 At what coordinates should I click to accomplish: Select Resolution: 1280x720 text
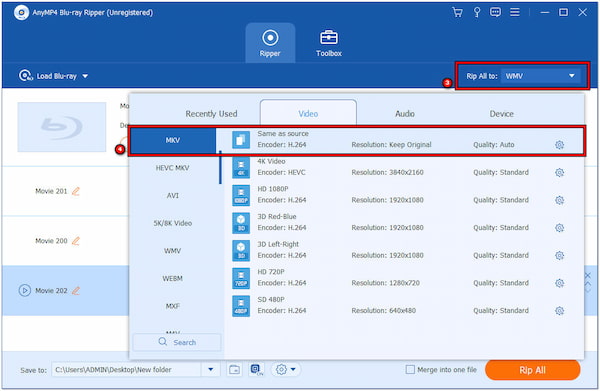(385, 283)
